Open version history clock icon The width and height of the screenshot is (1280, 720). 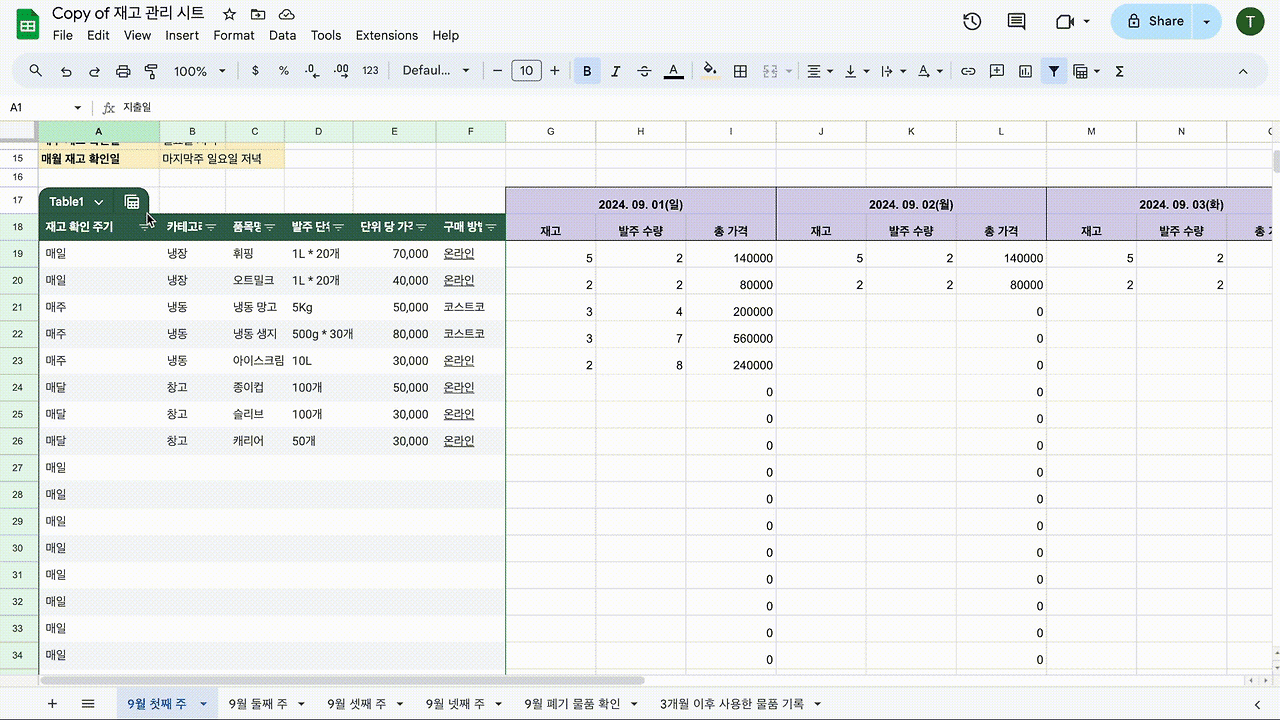[x=971, y=22]
